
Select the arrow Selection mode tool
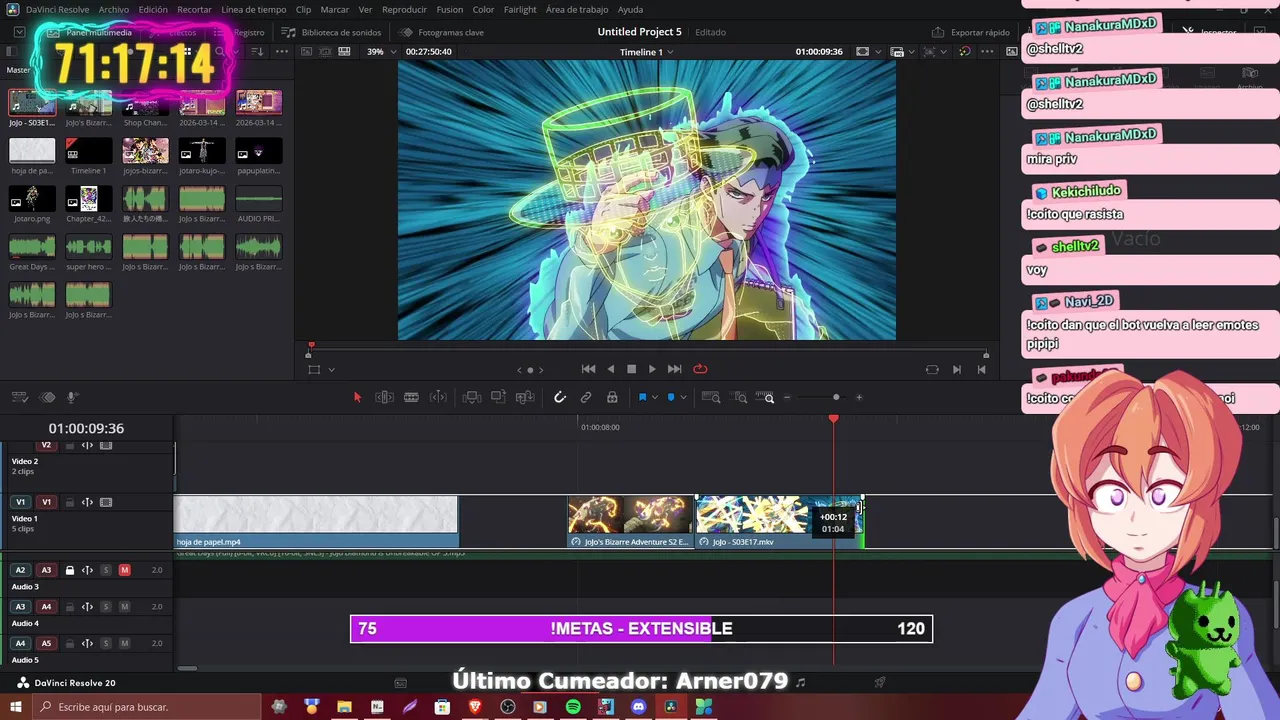tap(357, 397)
